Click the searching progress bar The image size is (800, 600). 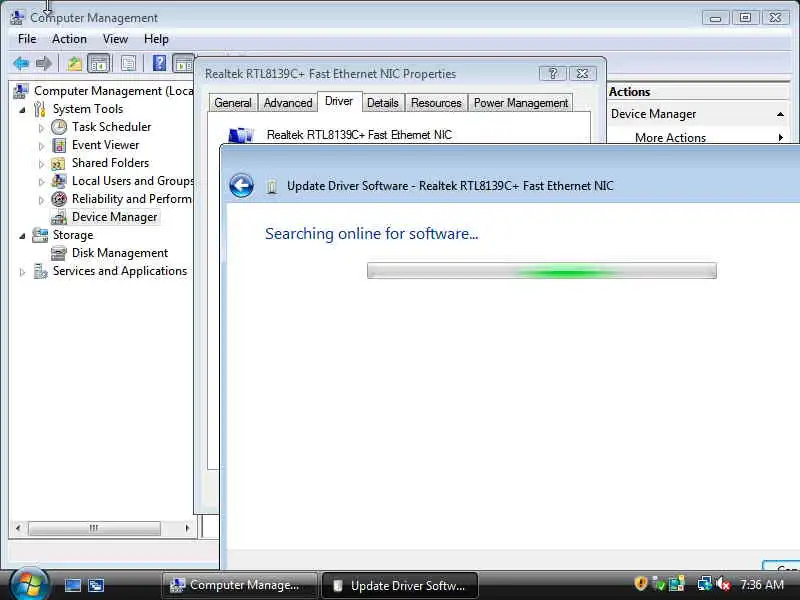tap(541, 271)
